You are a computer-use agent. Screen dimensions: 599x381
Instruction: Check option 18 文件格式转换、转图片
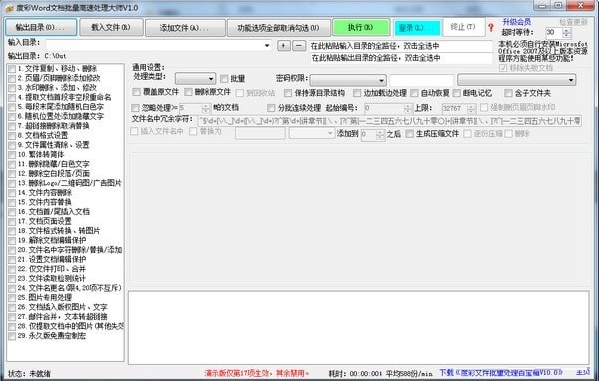coord(12,231)
